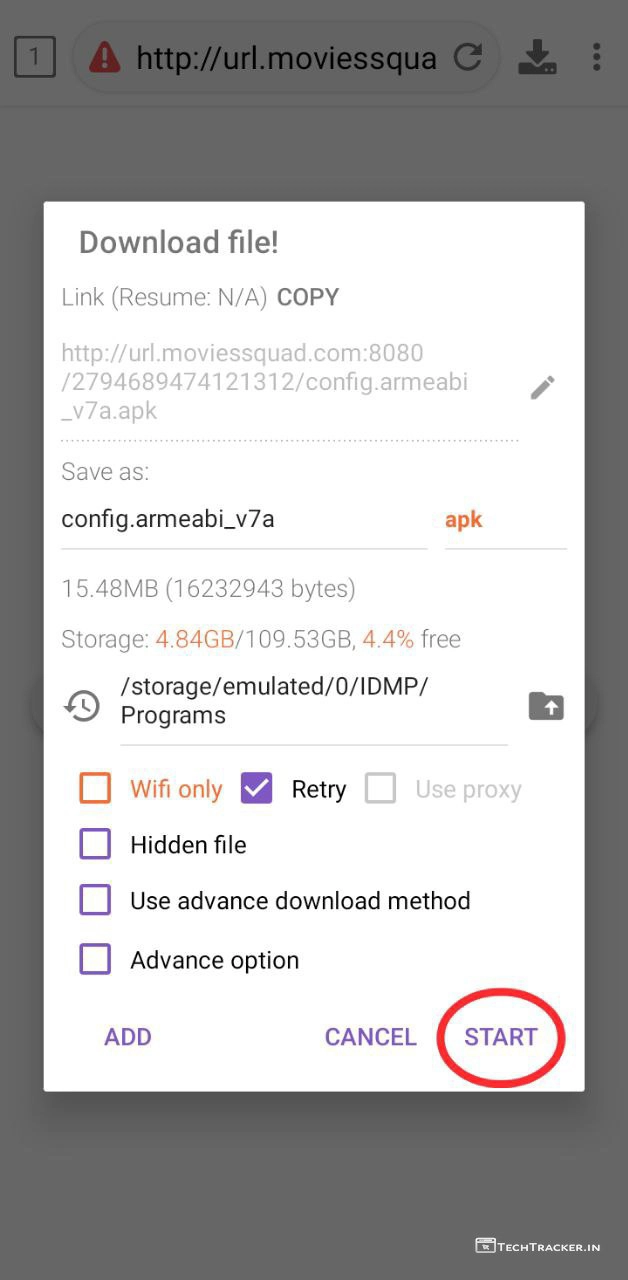Tap ADD to queue the download
Viewport: 628px width, 1280px height.
coord(128,1037)
